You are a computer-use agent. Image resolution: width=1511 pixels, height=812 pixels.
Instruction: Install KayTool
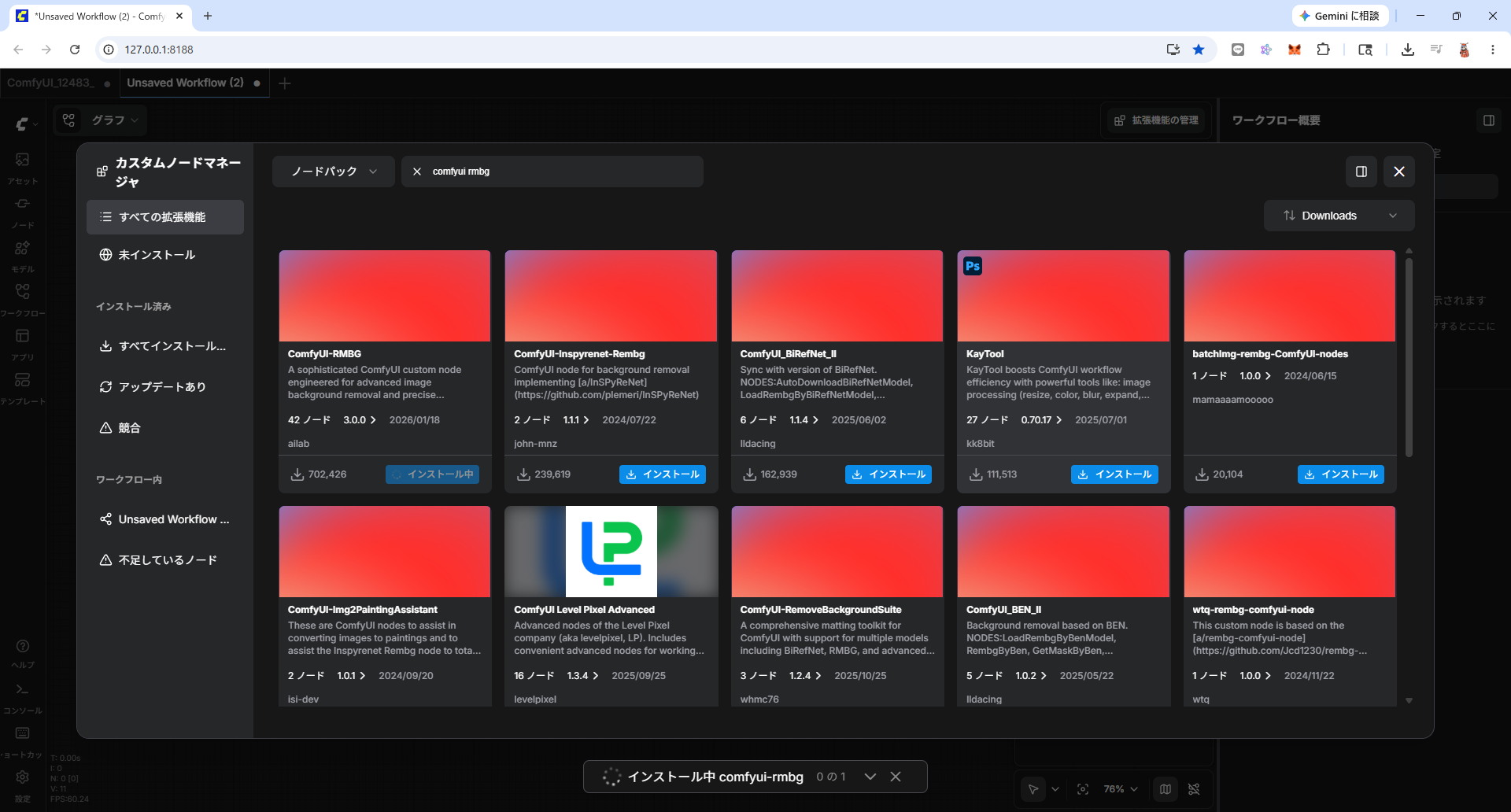click(1114, 474)
